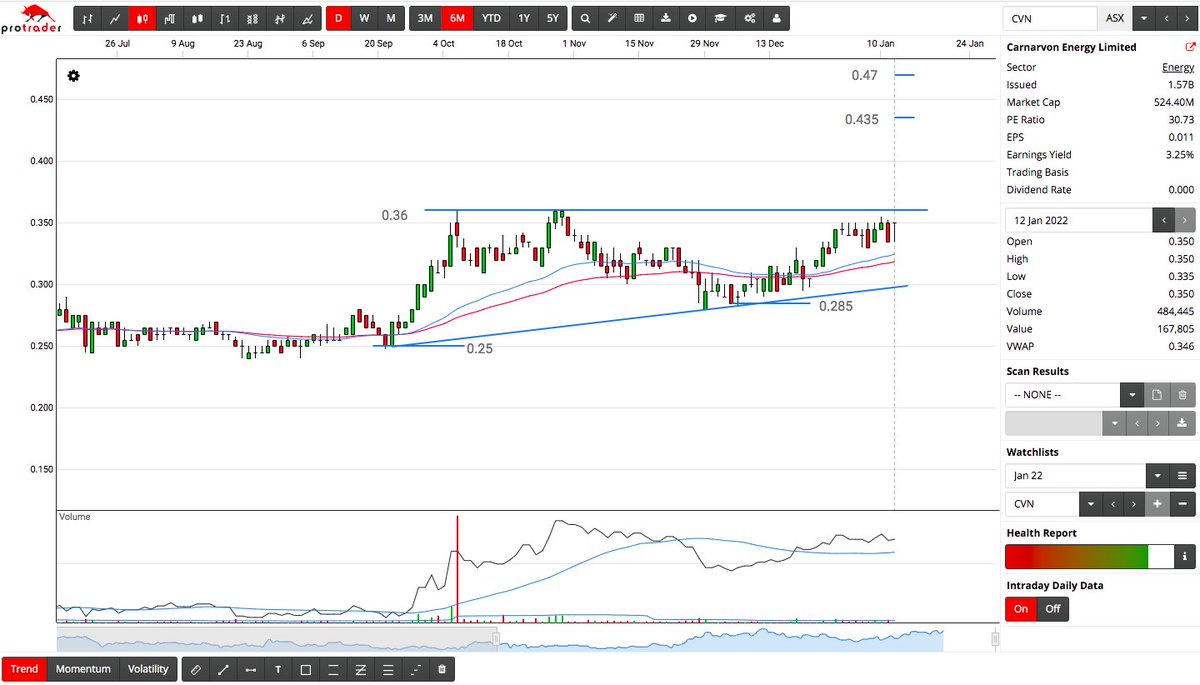Open the education graduation cap icon
This screenshot has height=685, width=1200.
[720, 18]
